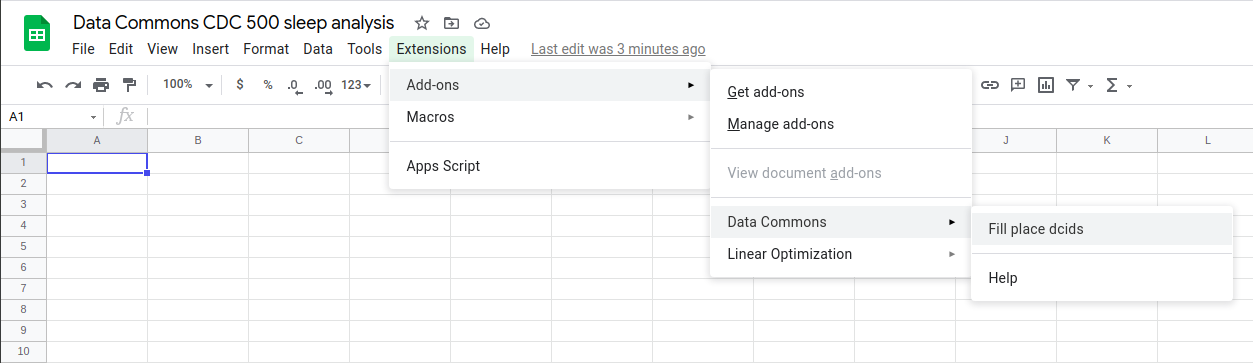1253x363 pixels.
Task: Move document to a folder icon
Action: [x=452, y=23]
